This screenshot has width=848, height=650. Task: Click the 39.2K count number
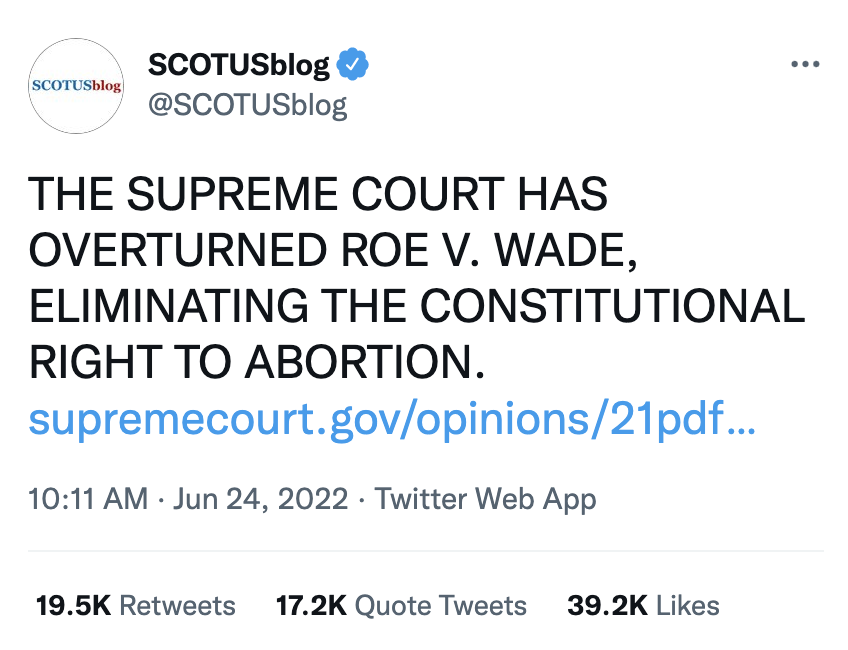point(608,605)
